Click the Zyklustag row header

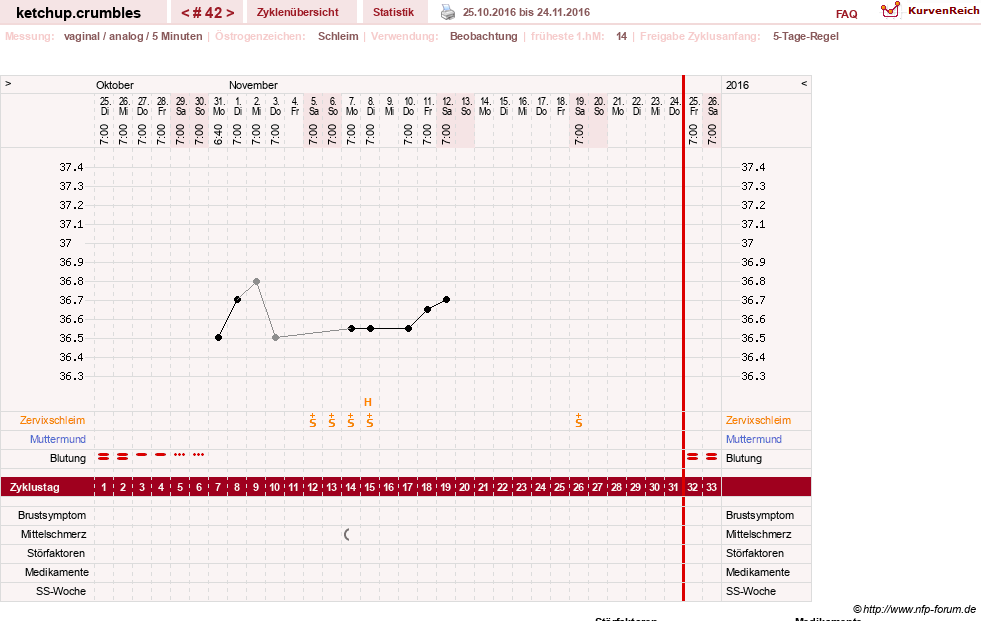click(34, 487)
